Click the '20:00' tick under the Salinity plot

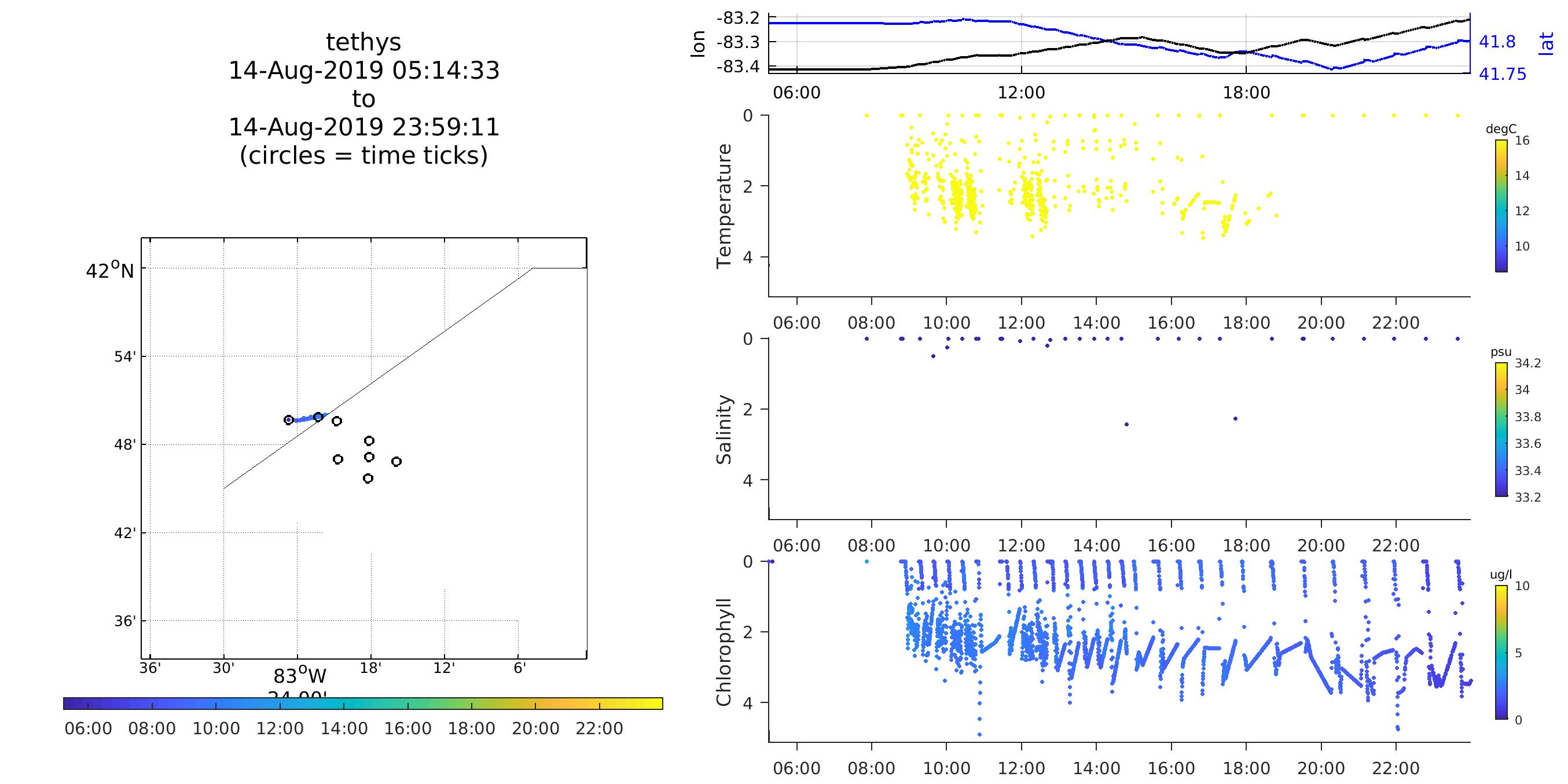pyautogui.click(x=1321, y=546)
